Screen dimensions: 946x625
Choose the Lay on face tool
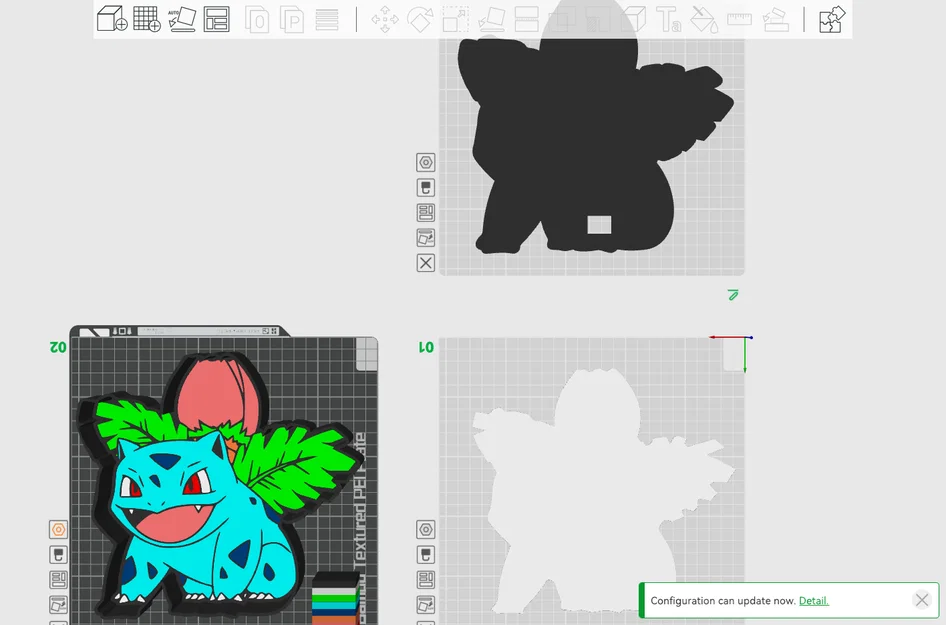point(491,19)
